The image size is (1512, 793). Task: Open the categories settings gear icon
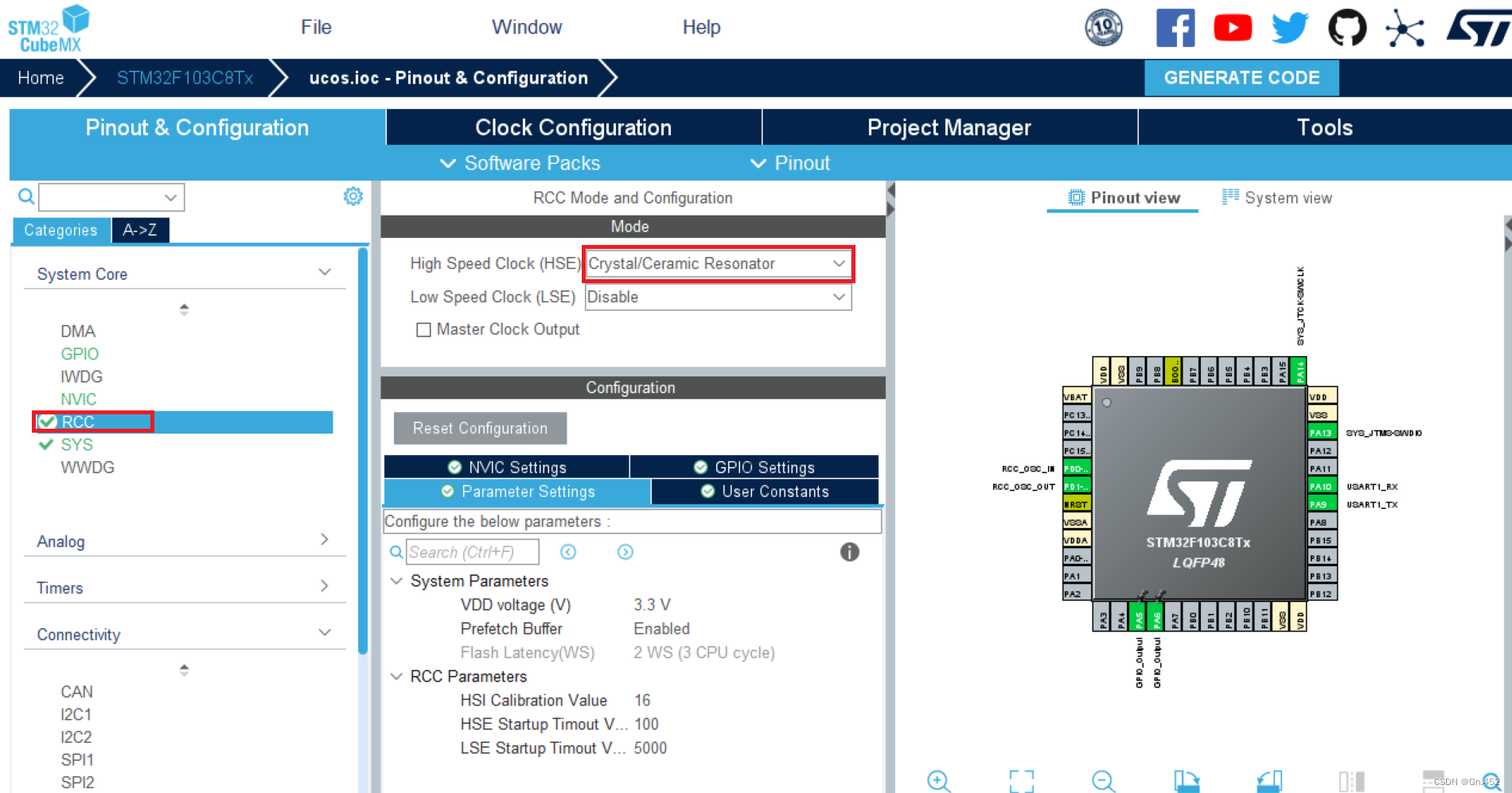tap(353, 196)
